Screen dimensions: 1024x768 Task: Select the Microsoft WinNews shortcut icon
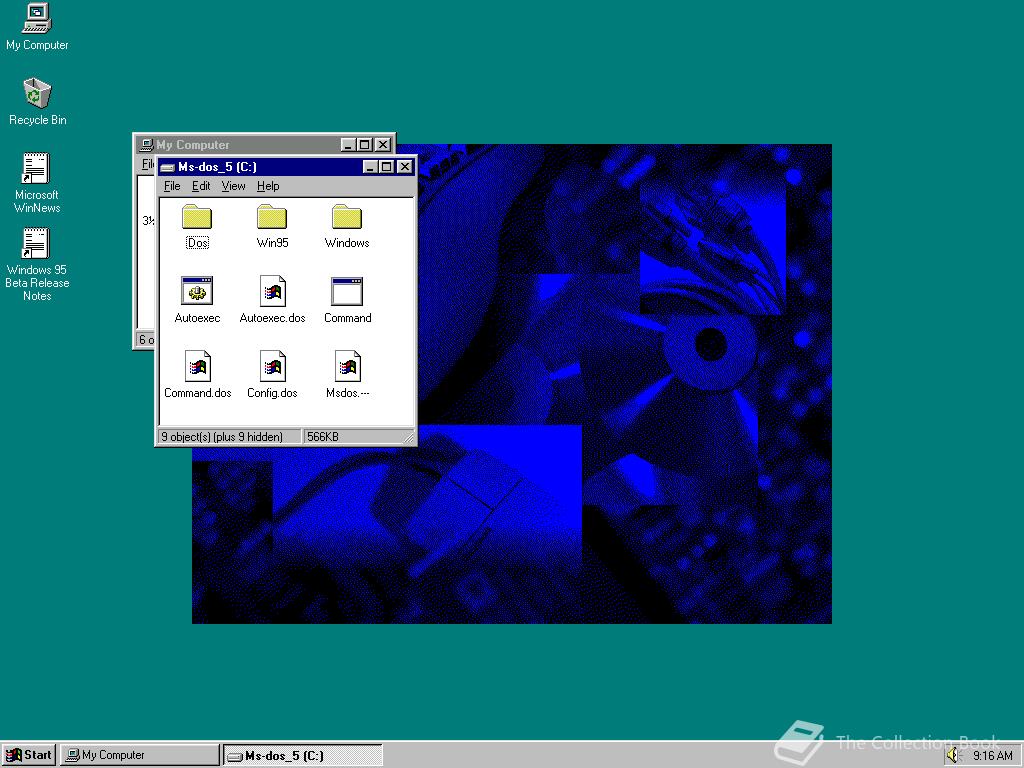(x=36, y=168)
